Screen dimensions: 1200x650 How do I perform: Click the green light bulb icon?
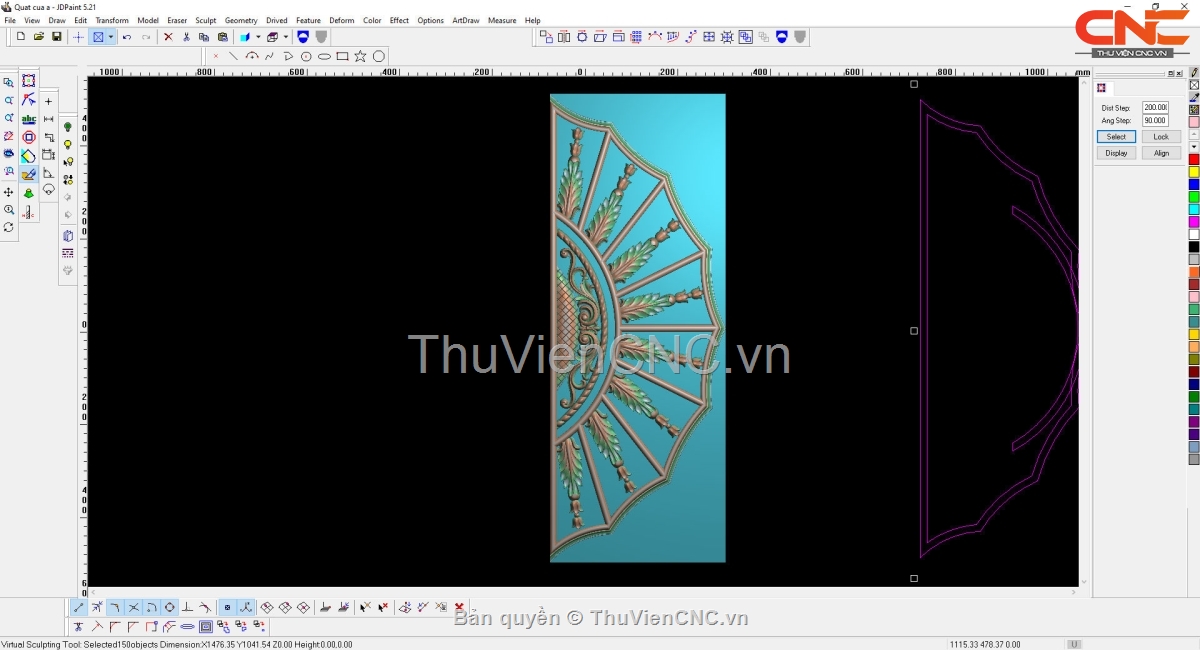68,128
